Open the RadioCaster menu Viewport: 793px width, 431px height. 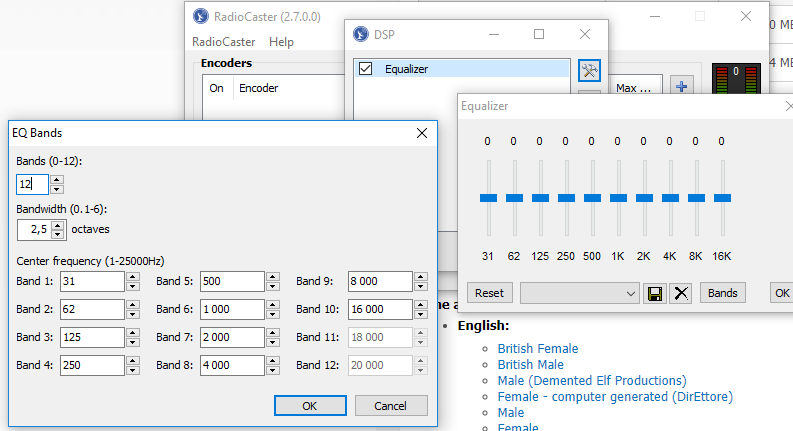click(x=224, y=42)
